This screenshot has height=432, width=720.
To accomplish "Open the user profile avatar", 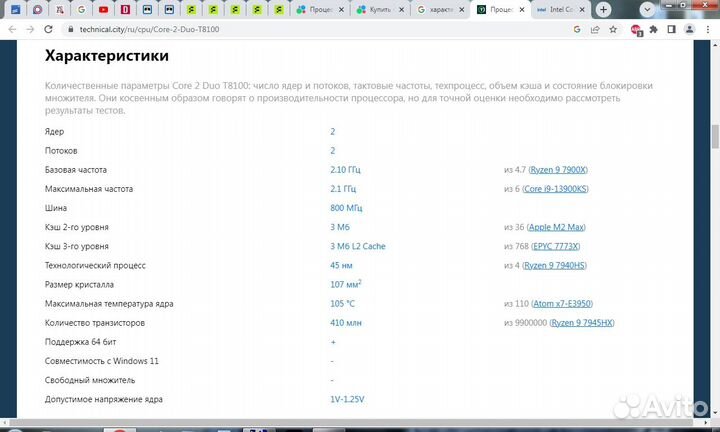I will (x=689, y=29).
